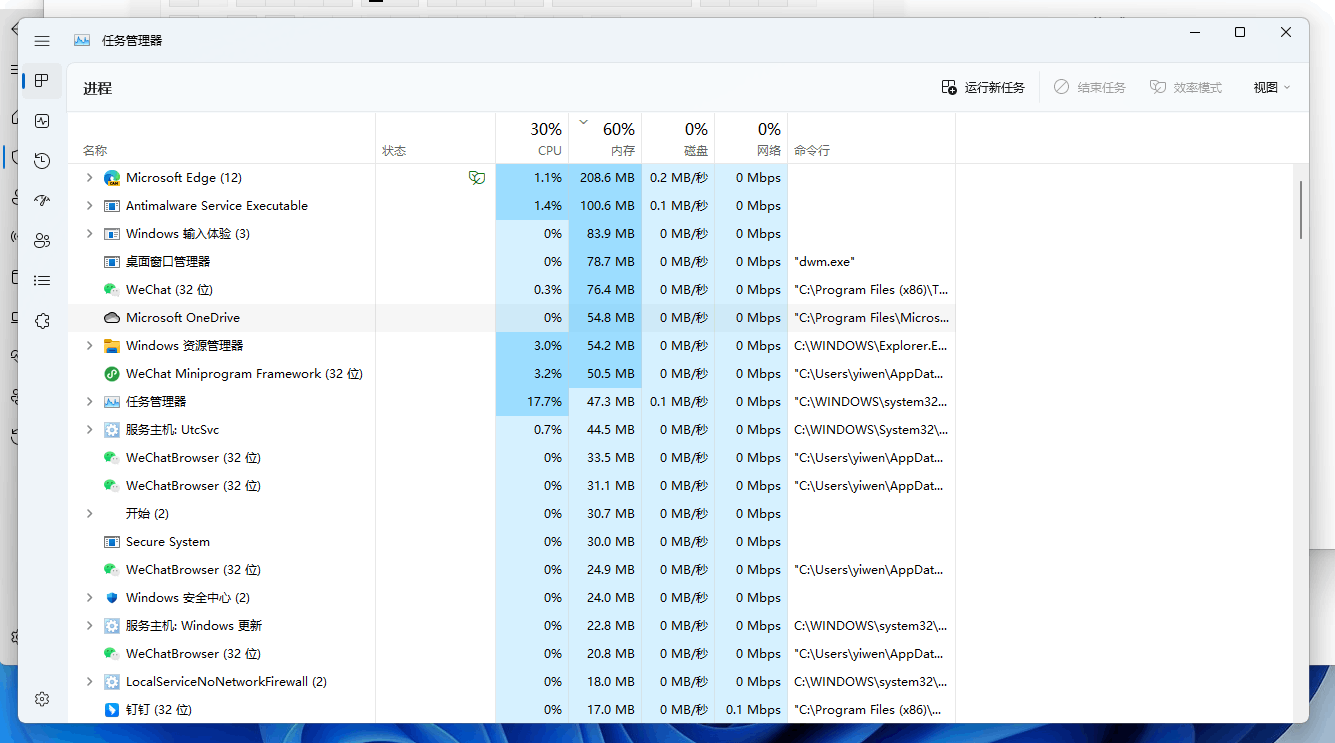This screenshot has width=1335, height=743.
Task: Click the Microsoft Edge process icon
Action: pyautogui.click(x=112, y=178)
